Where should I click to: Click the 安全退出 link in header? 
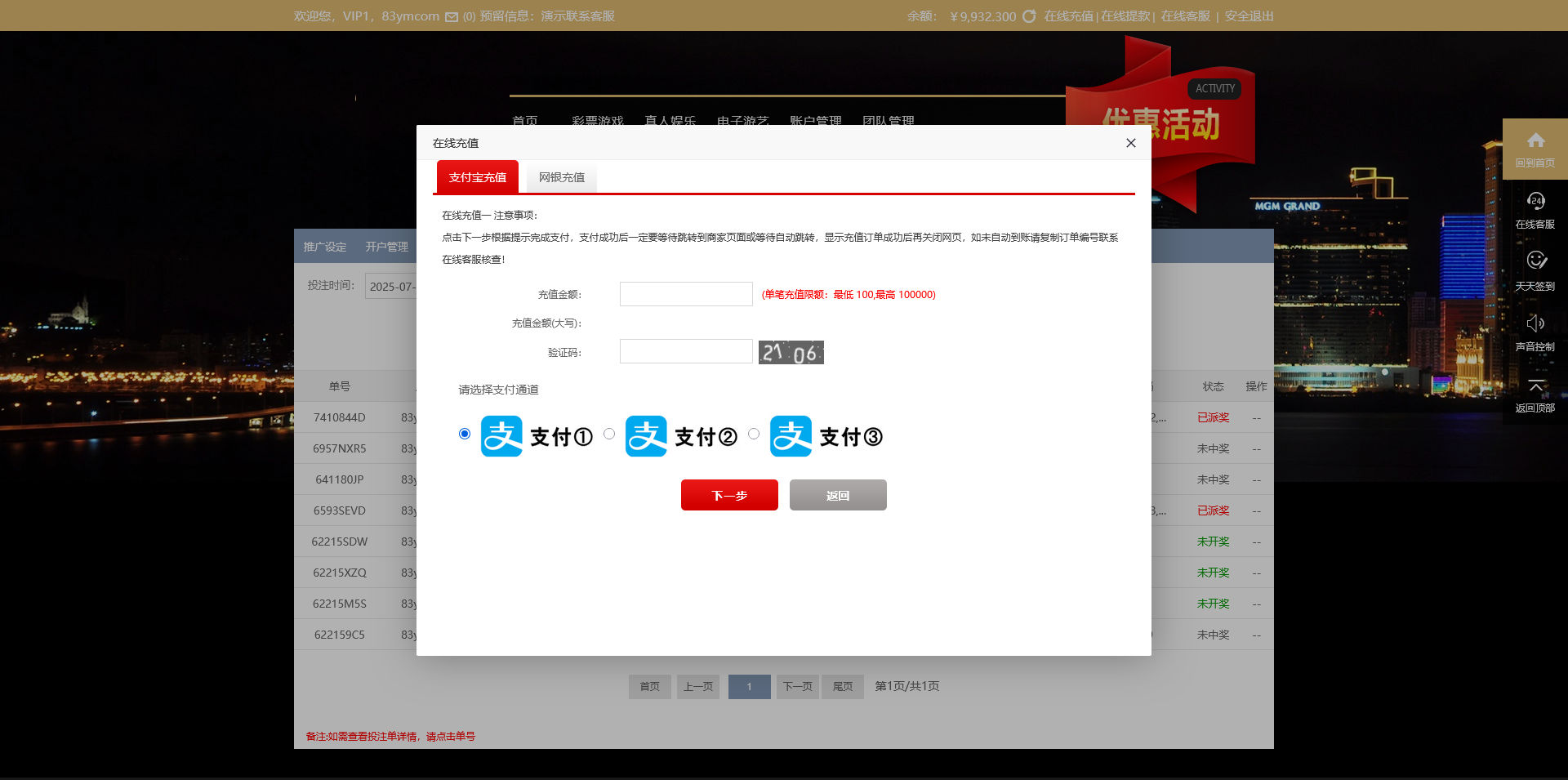pyautogui.click(x=1249, y=16)
